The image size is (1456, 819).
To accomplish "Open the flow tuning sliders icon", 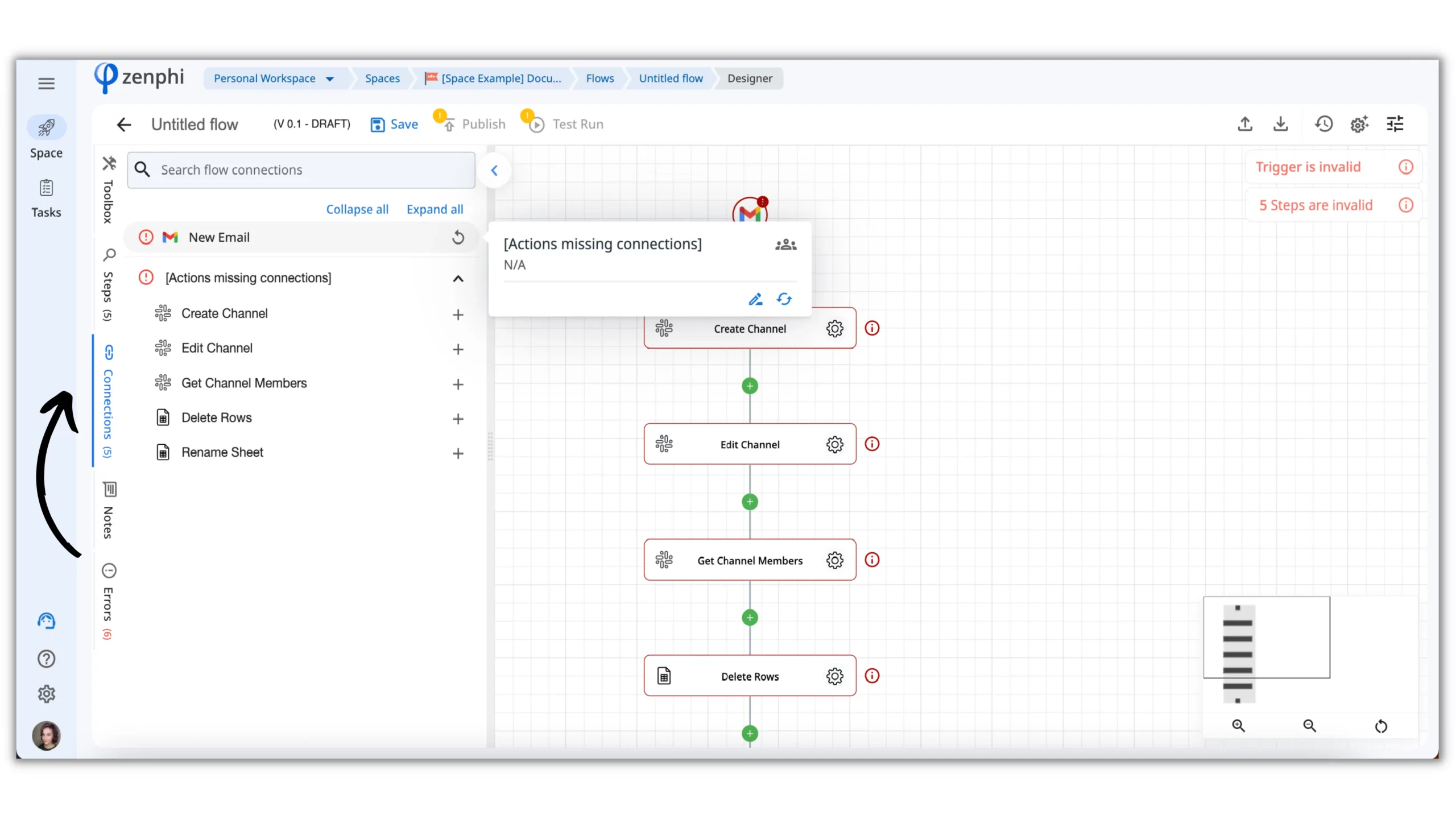I will [x=1395, y=123].
